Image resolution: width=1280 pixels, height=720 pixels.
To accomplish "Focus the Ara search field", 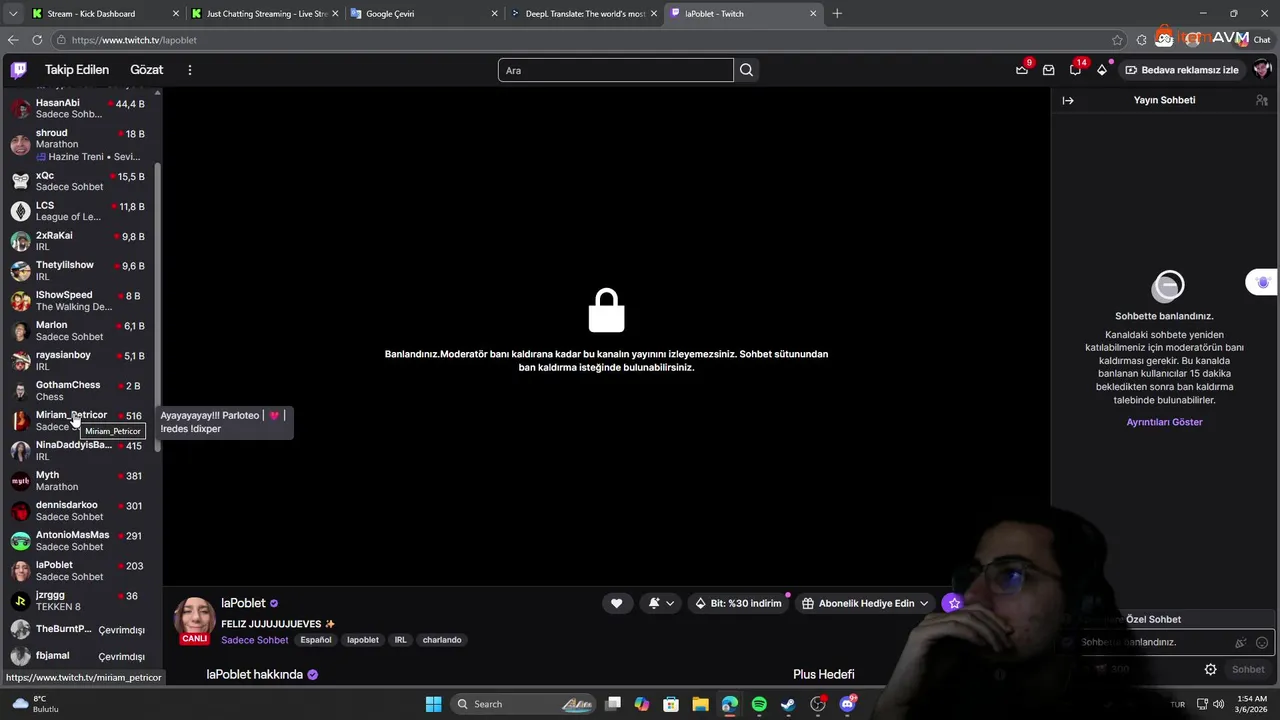I will pos(615,70).
